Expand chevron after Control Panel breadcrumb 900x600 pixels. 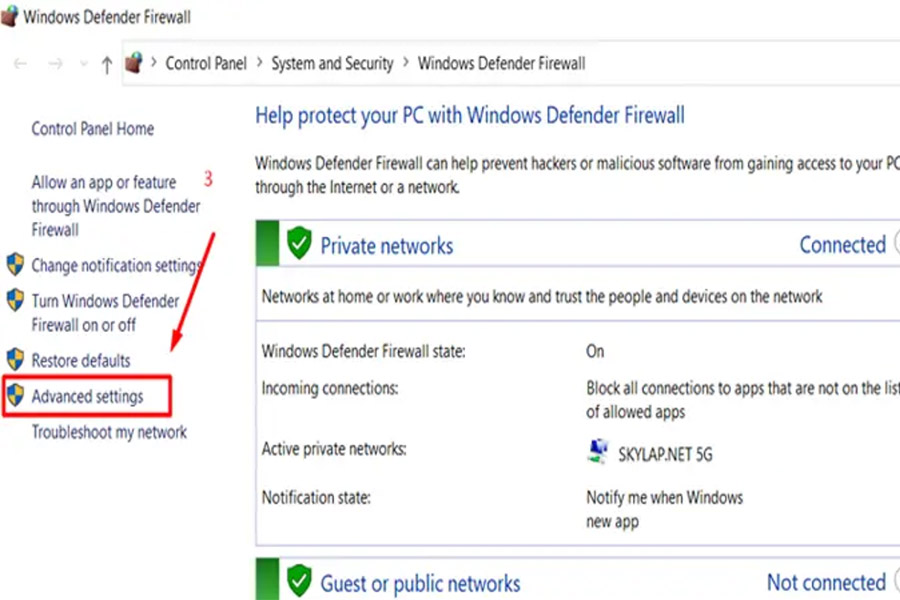pyautogui.click(x=259, y=62)
